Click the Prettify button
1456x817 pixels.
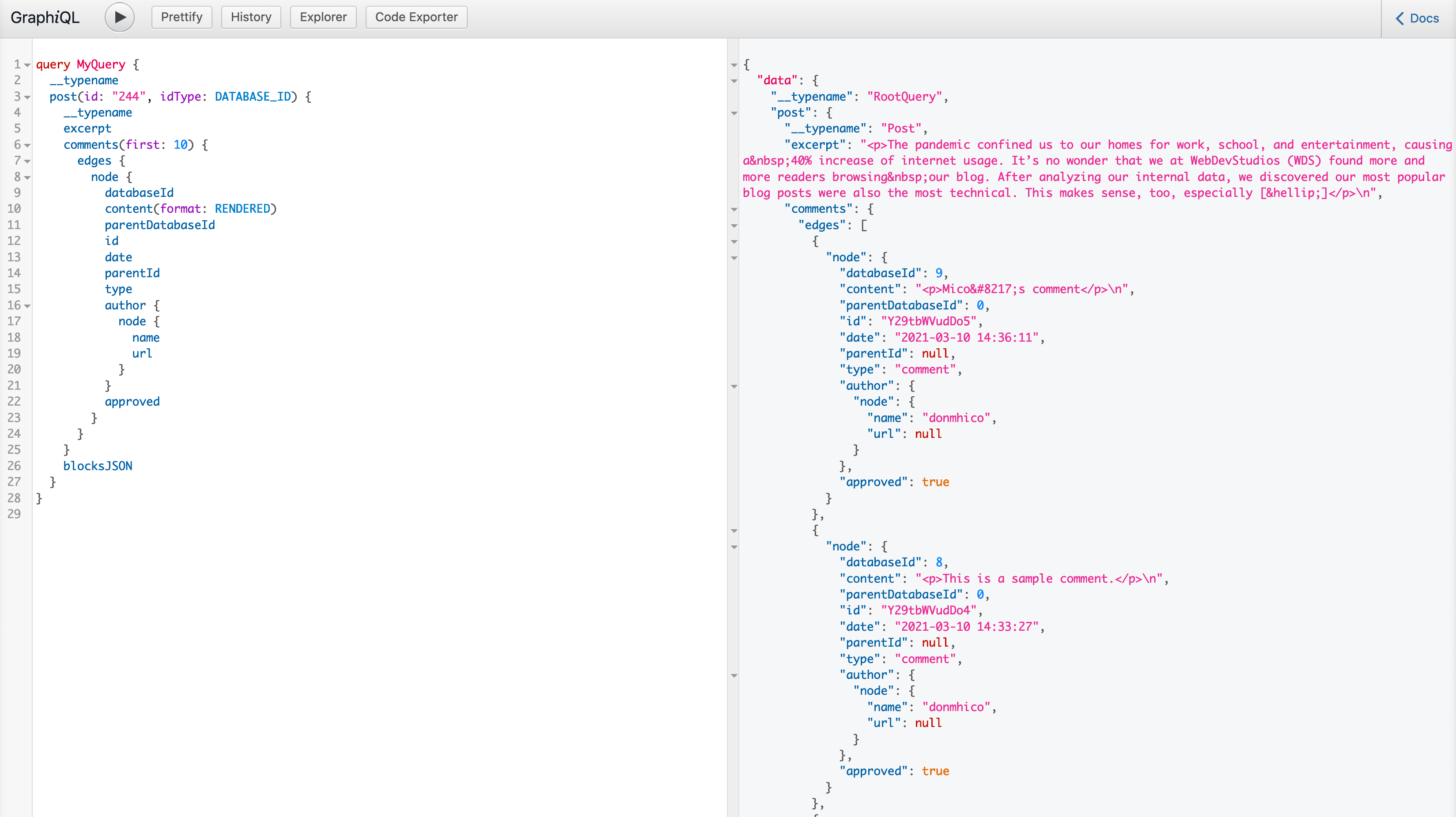(182, 17)
